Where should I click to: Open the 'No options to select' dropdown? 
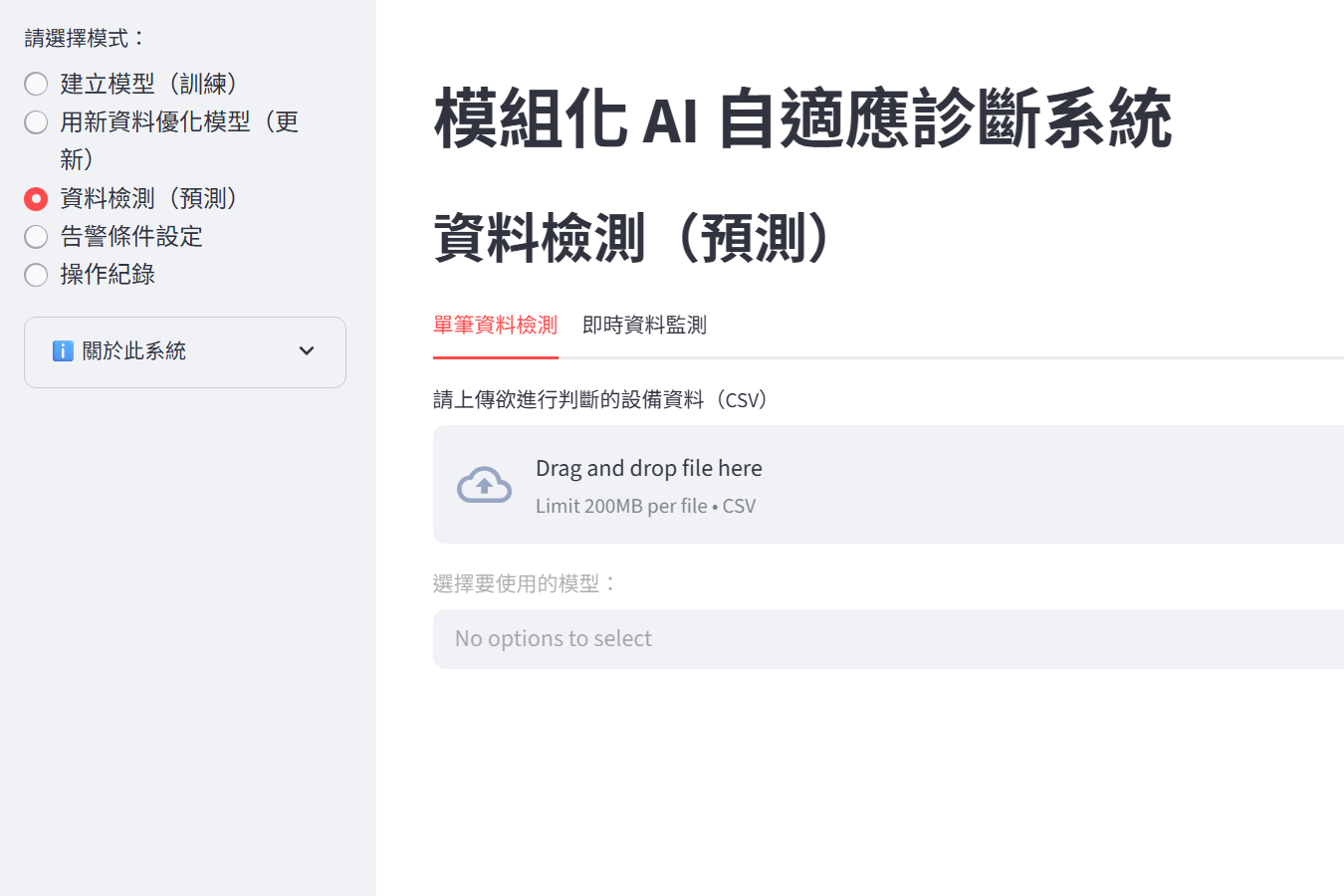886,639
